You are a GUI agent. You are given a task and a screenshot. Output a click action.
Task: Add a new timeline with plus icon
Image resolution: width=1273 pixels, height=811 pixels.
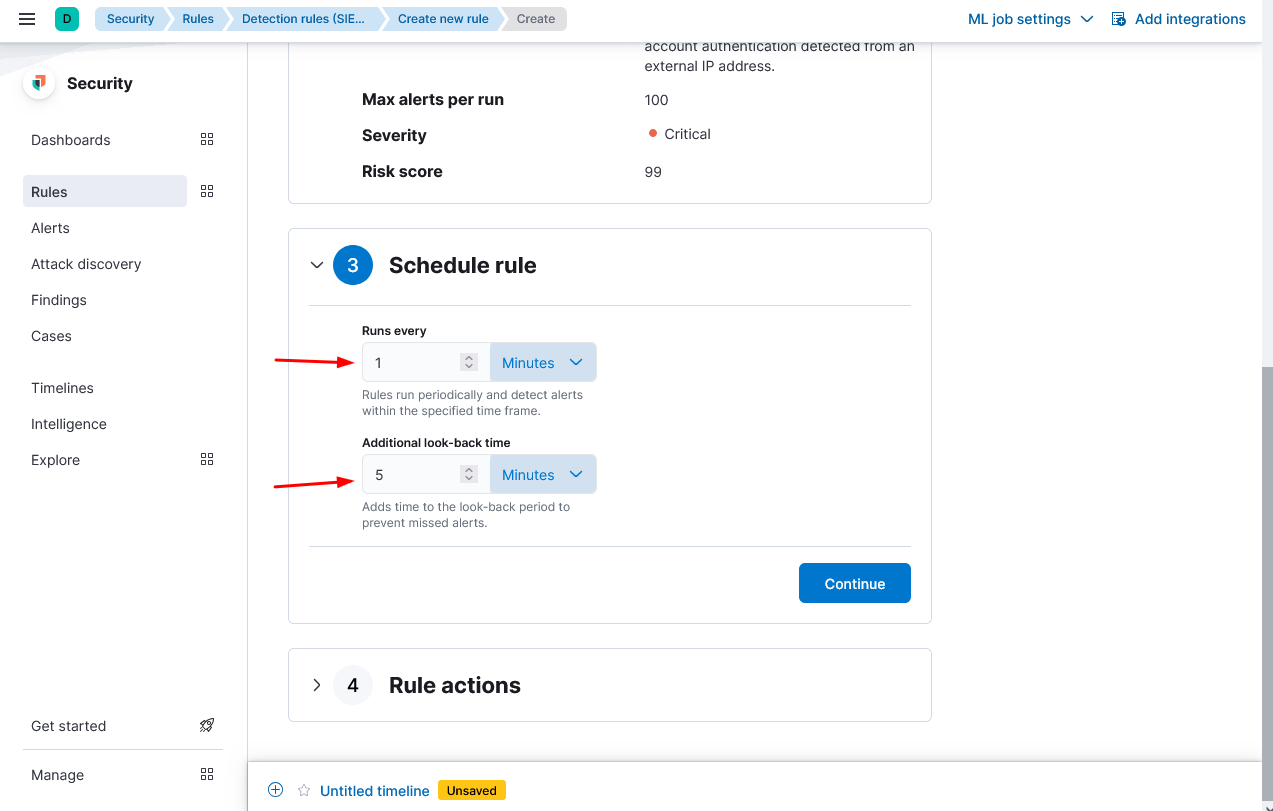pos(276,790)
